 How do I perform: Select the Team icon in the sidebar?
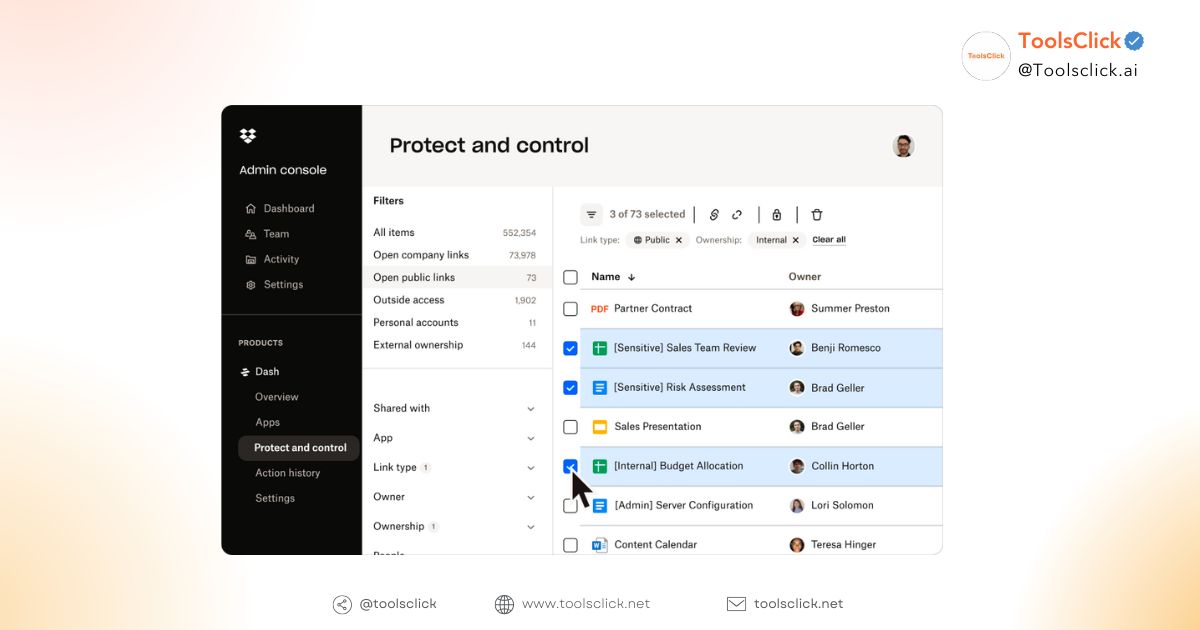coord(253,233)
